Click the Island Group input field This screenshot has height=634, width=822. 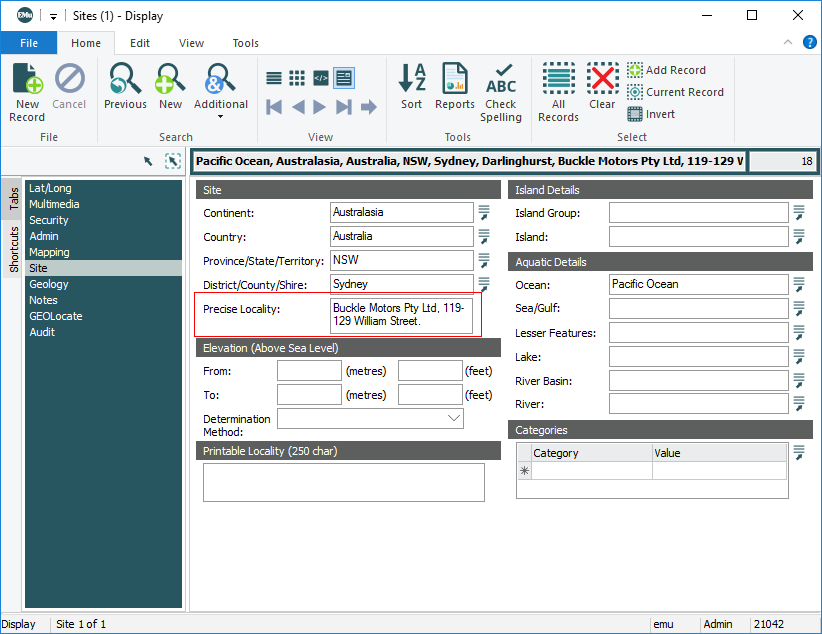click(x=697, y=213)
